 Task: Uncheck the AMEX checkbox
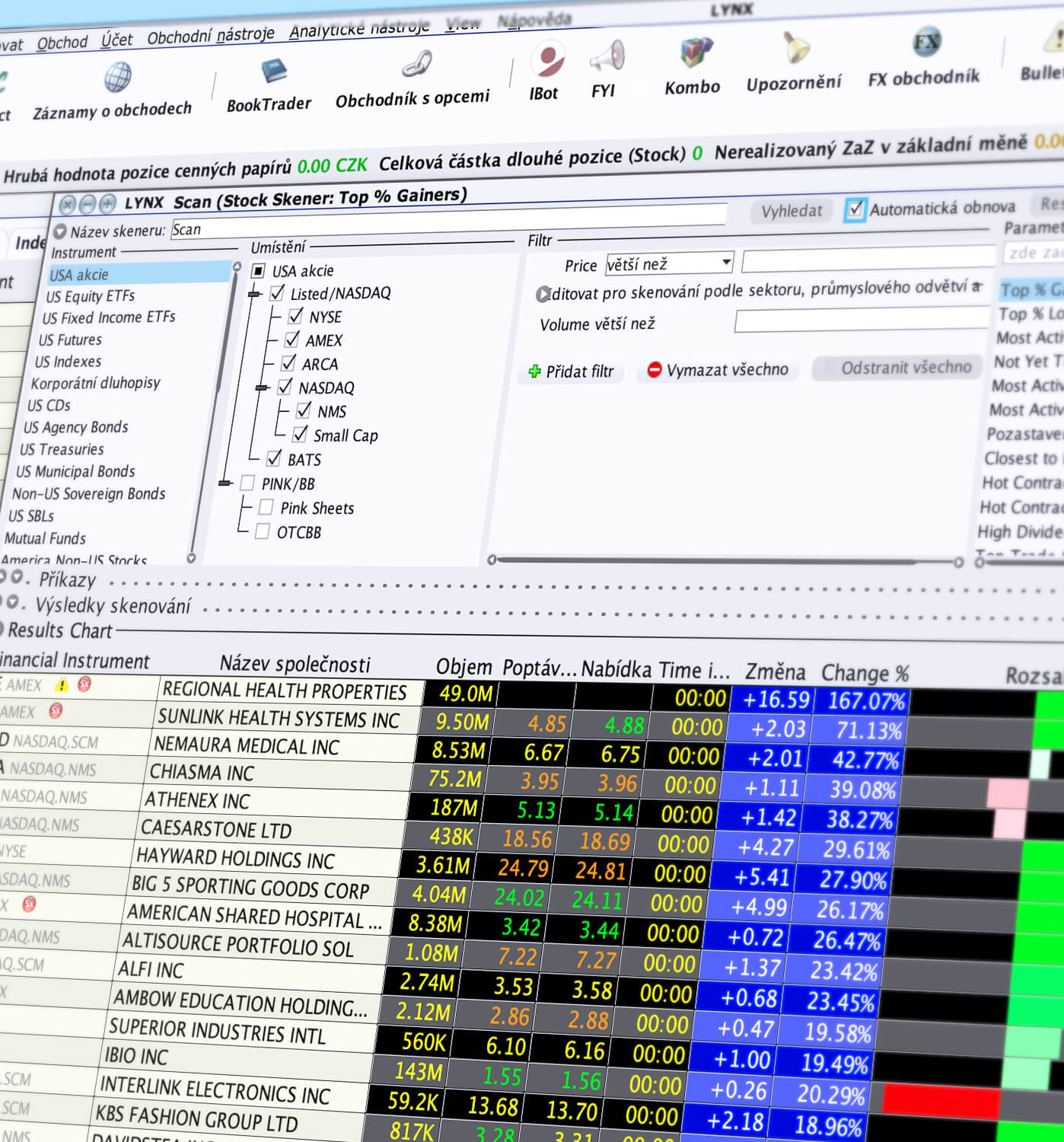click(x=292, y=340)
